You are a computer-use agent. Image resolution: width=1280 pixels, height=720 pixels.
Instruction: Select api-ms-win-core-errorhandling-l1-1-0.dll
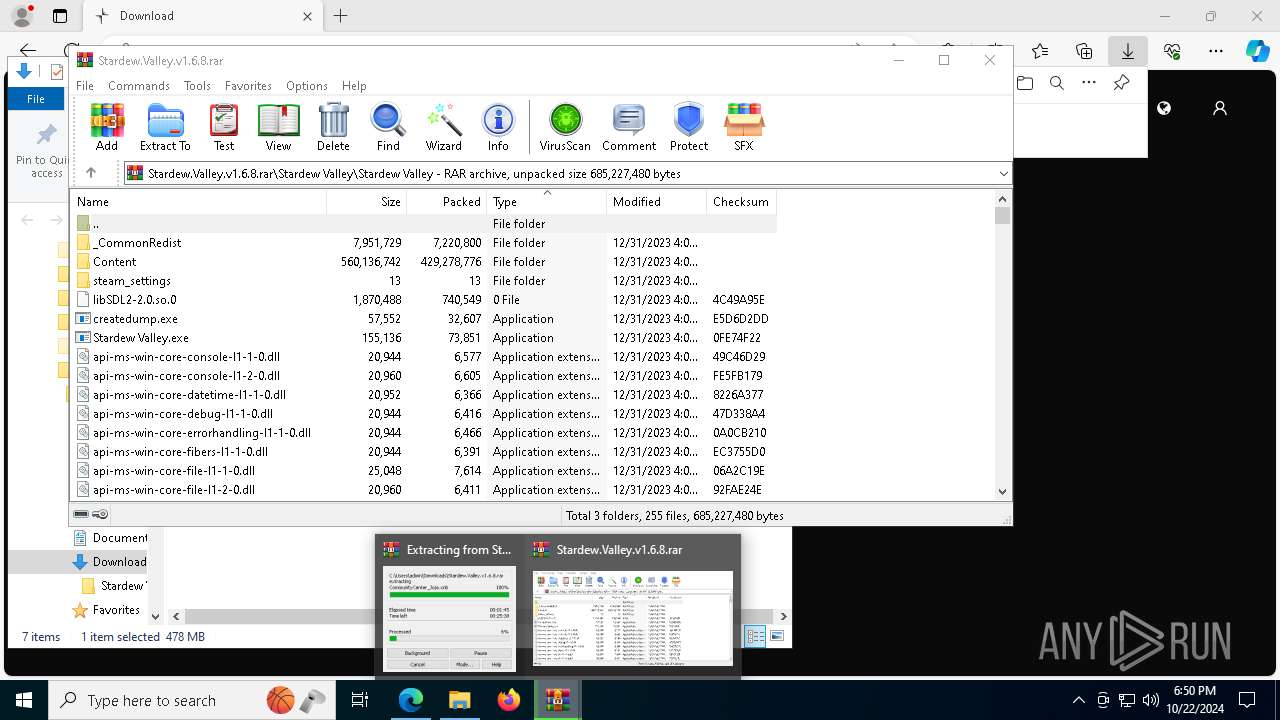click(425, 433)
